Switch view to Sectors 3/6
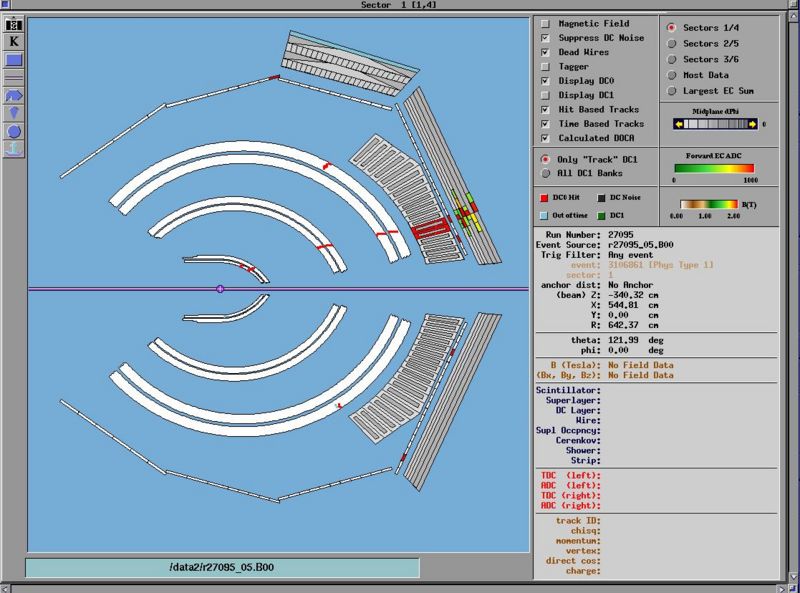Screen dimensions: 800x593 672,59
